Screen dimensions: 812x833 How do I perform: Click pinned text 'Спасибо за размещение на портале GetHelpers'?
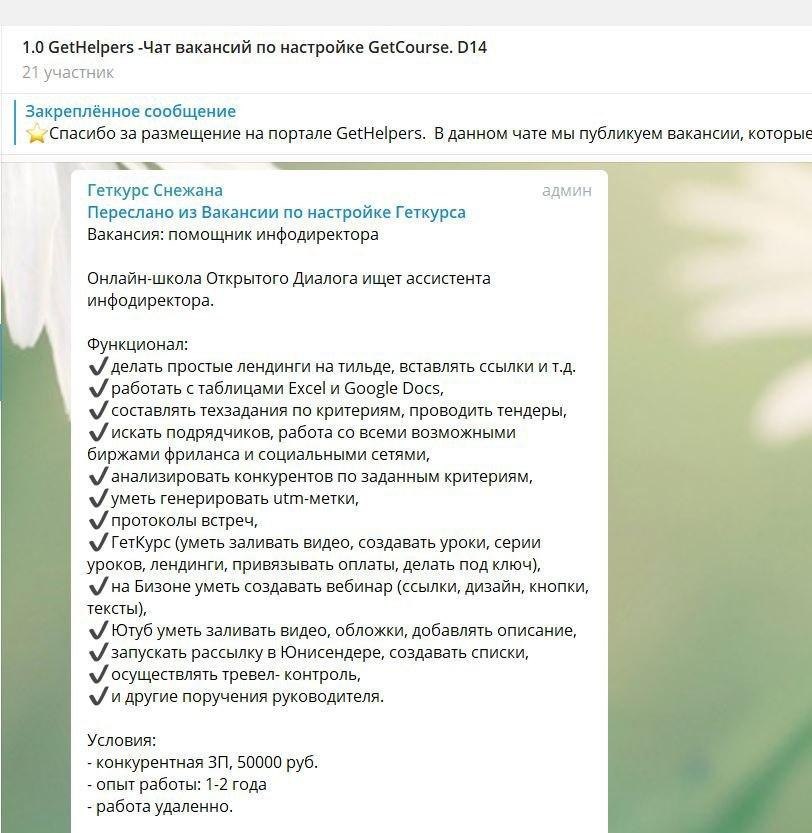point(237,133)
